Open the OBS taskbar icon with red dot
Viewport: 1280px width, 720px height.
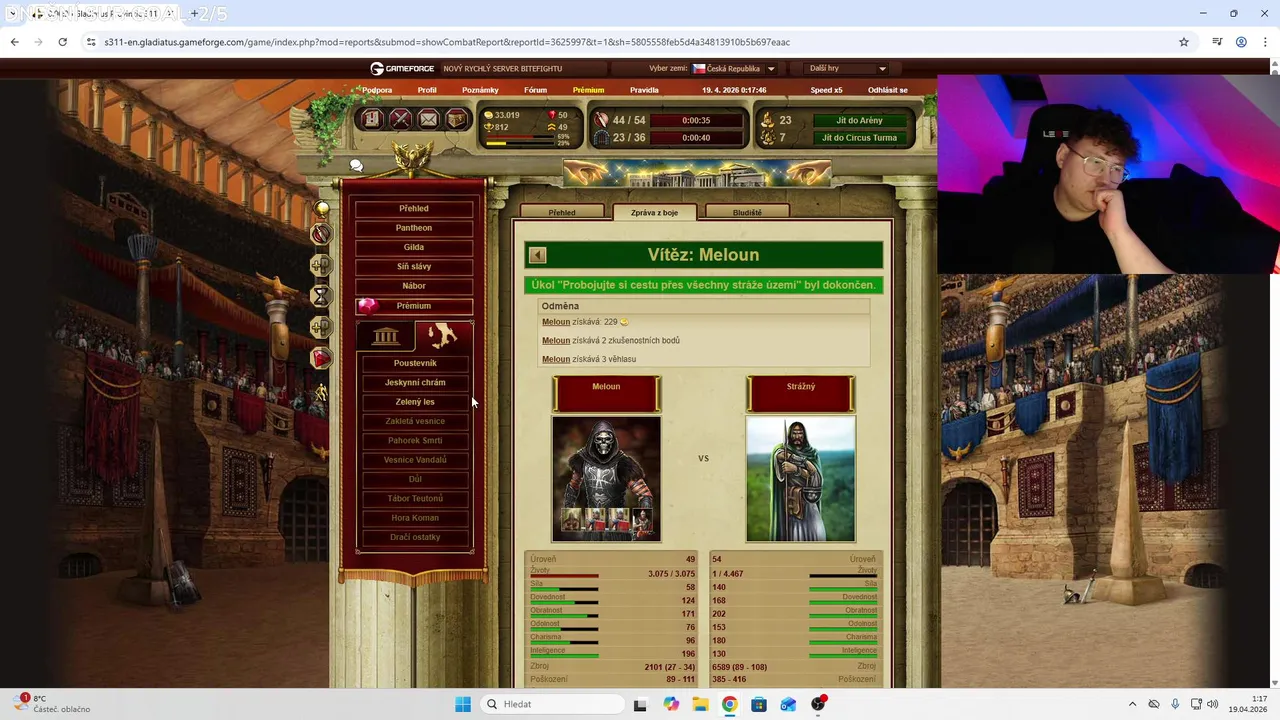818,704
